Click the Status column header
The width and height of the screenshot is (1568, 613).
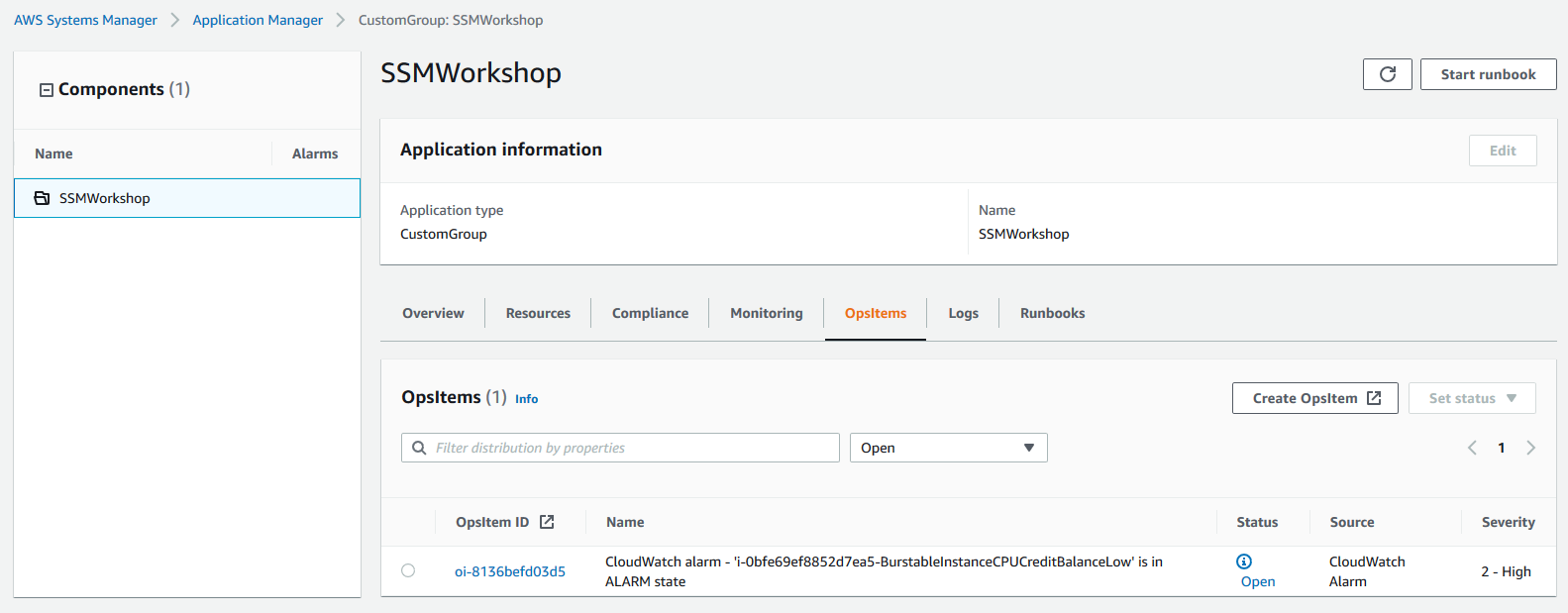click(1257, 522)
